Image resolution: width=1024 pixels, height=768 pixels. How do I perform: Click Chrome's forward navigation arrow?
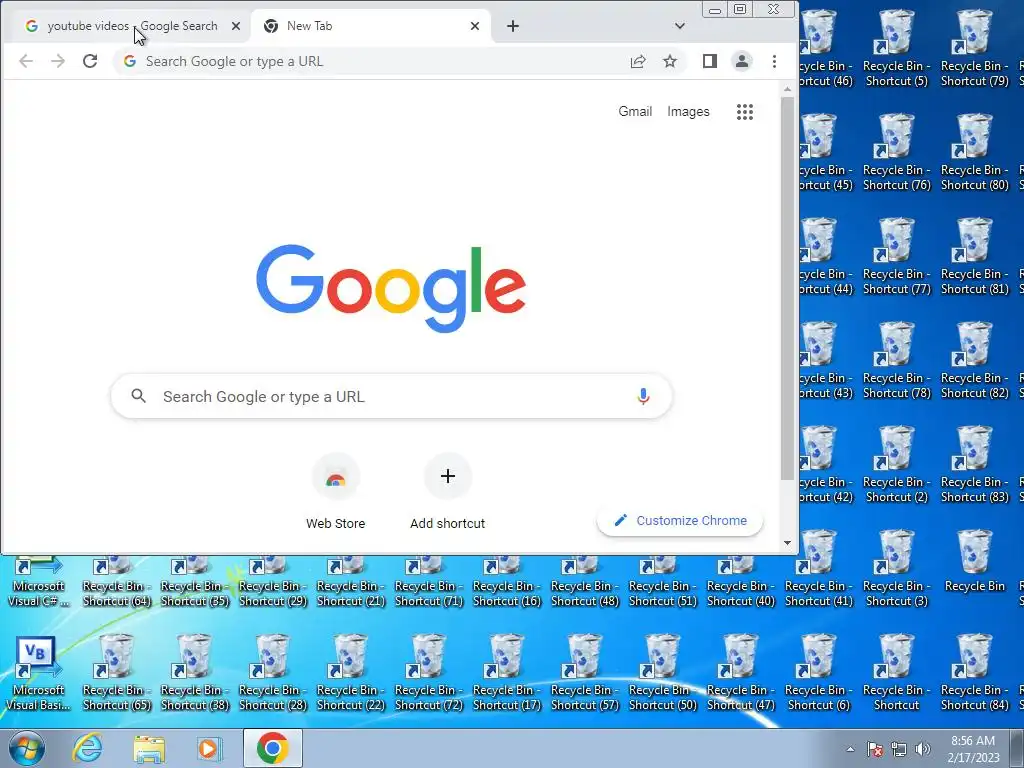(x=58, y=61)
